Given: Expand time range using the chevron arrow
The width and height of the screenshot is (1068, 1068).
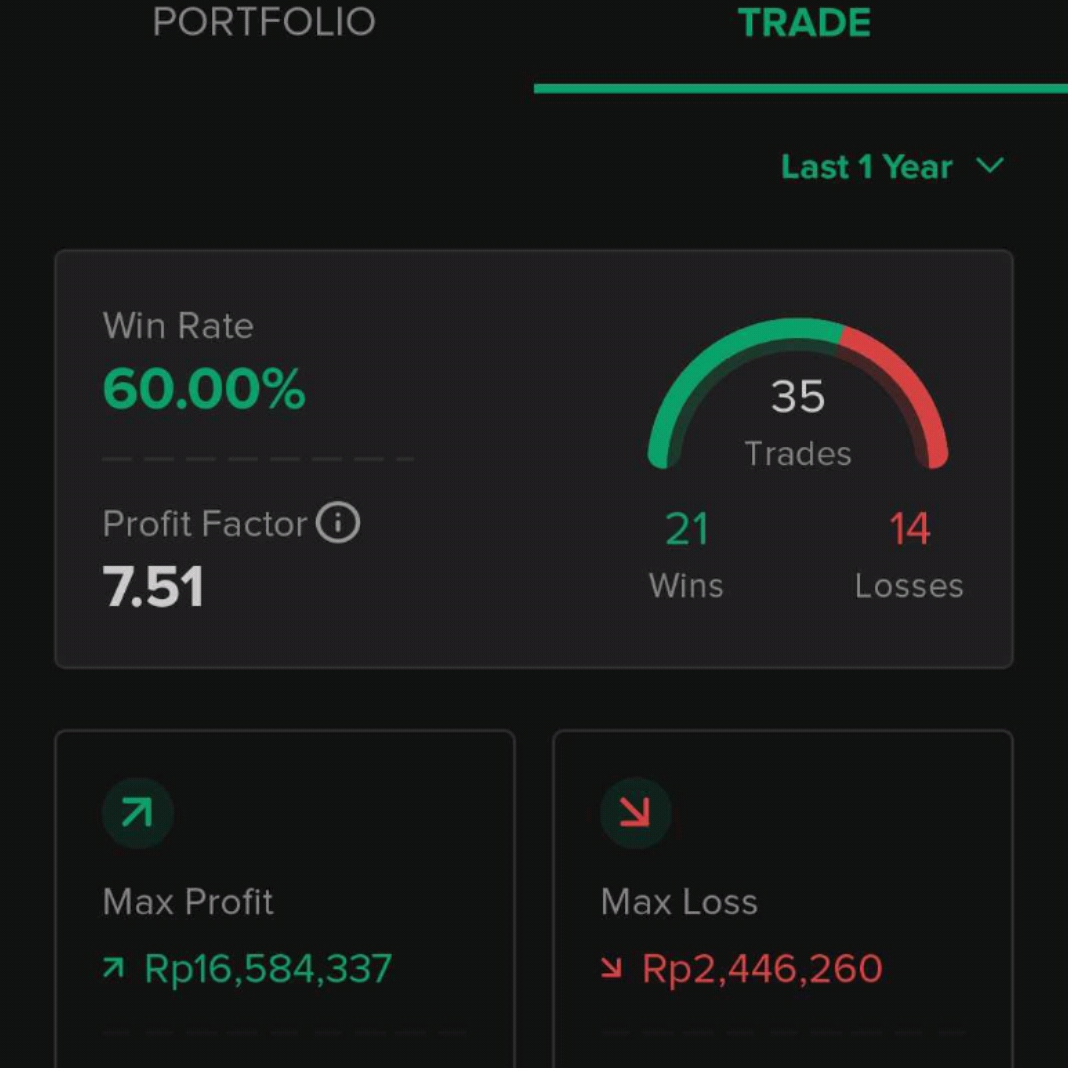Looking at the screenshot, I should tap(990, 165).
